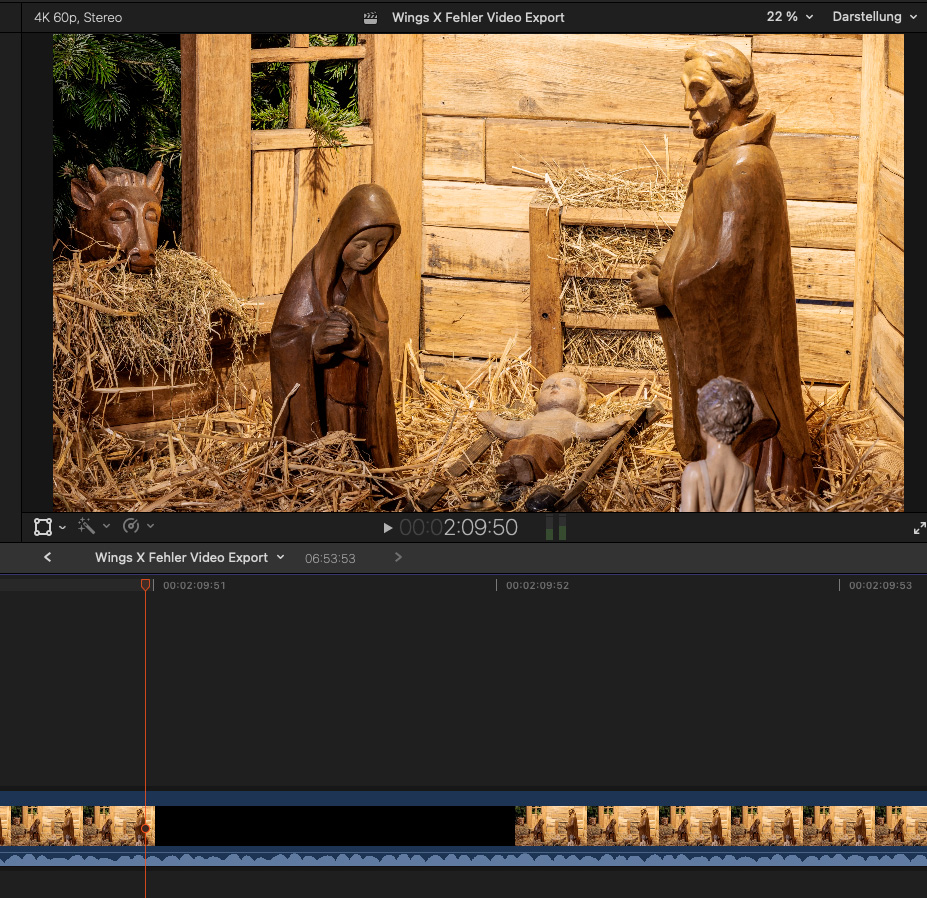Click the audio meters icon
This screenshot has width=927, height=898.
(x=555, y=528)
